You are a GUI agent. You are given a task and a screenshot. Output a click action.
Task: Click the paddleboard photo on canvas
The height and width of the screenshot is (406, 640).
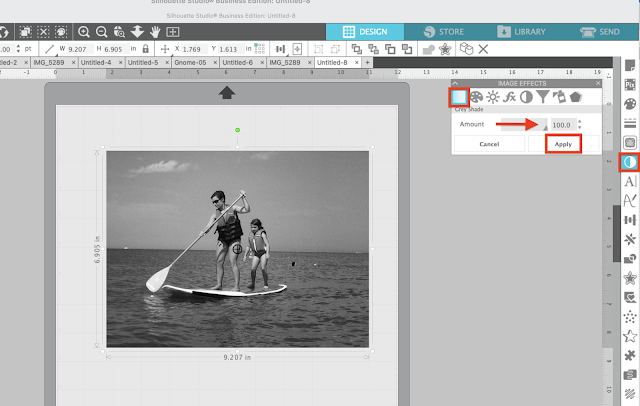238,249
